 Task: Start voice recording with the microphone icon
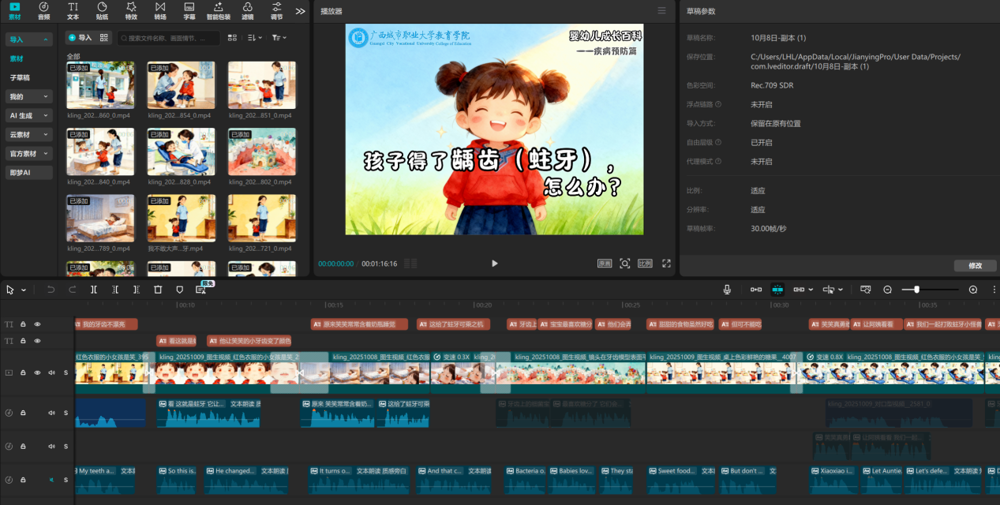tap(726, 289)
